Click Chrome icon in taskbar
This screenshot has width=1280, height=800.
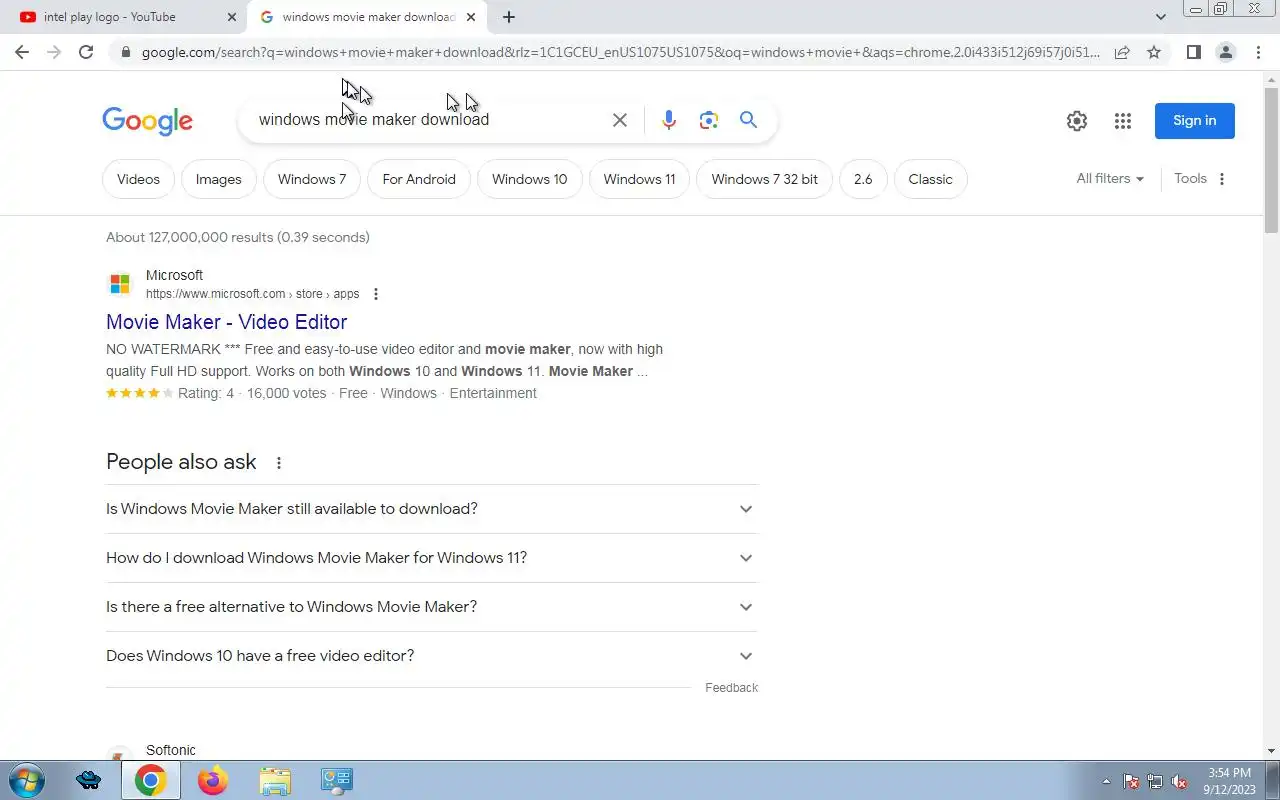(x=151, y=780)
